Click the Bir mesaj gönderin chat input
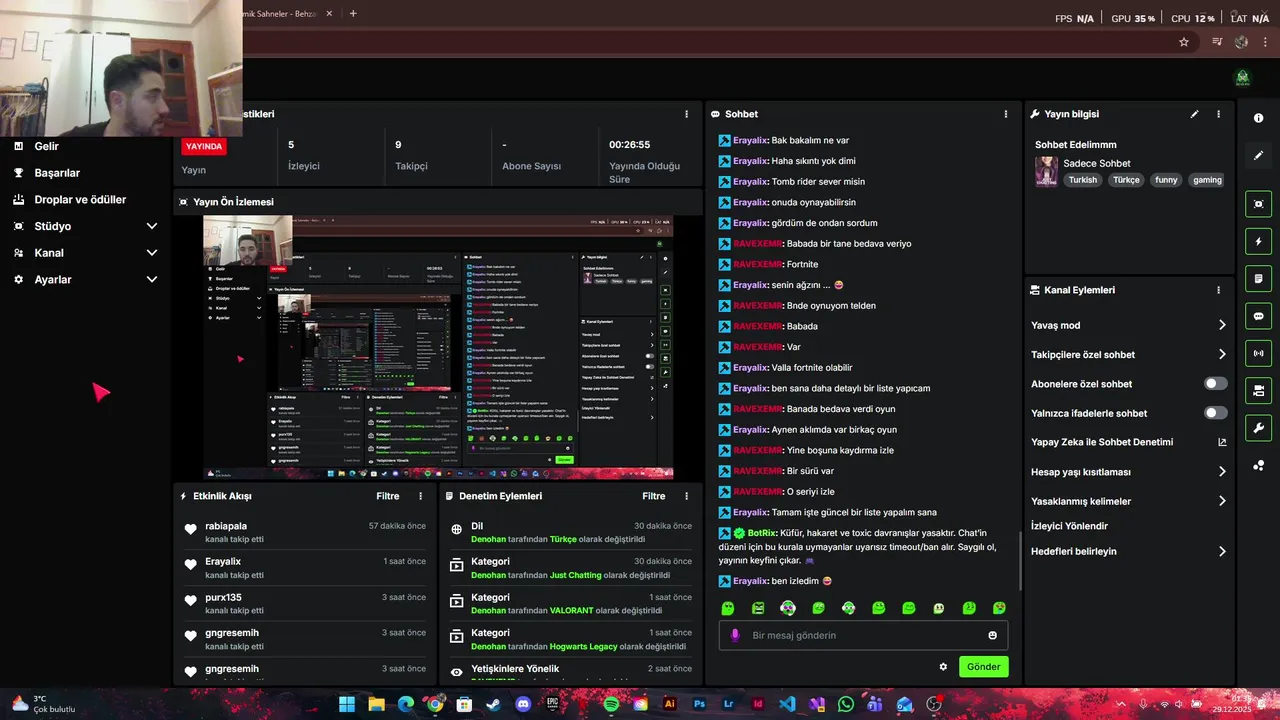Viewport: 1280px width, 720px height. pyautogui.click(x=863, y=635)
